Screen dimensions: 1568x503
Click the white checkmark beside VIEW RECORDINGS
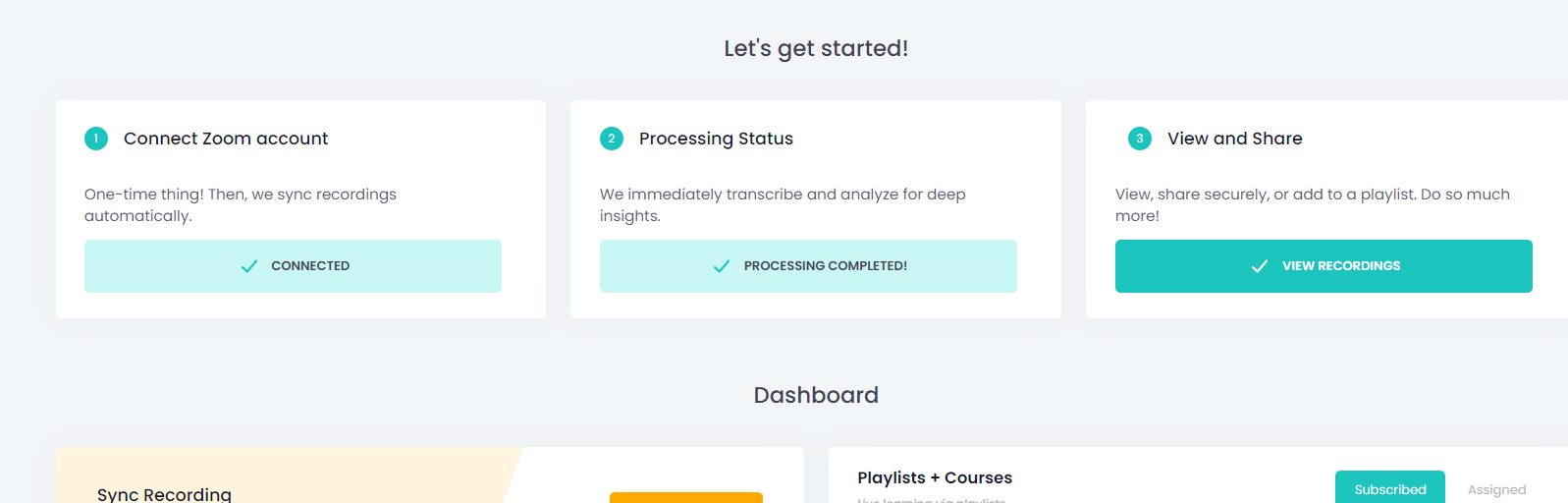(x=1260, y=266)
